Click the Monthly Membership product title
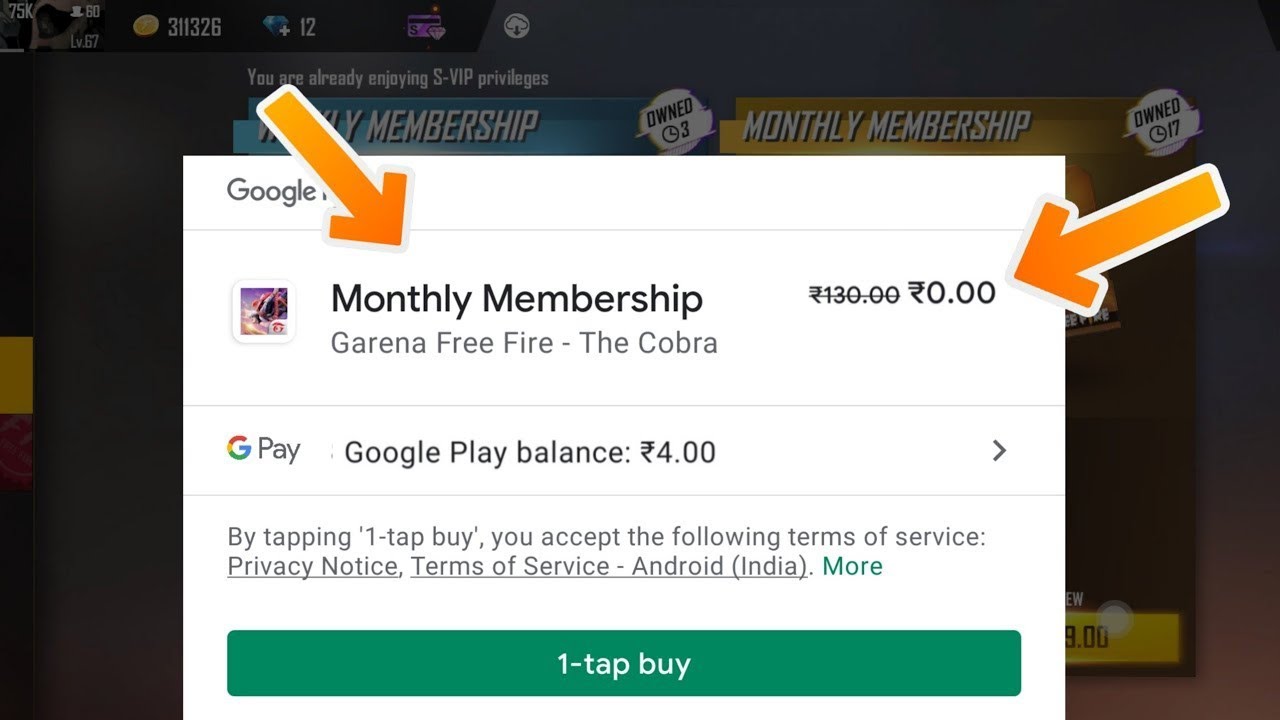This screenshot has height=720, width=1280. [x=516, y=299]
